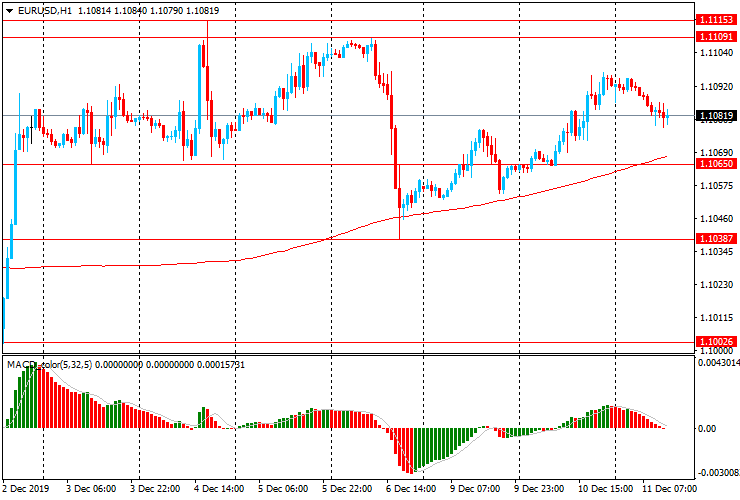
Task: Click the 9 Dec 23:00 time label
Action: pyautogui.click(x=539, y=490)
